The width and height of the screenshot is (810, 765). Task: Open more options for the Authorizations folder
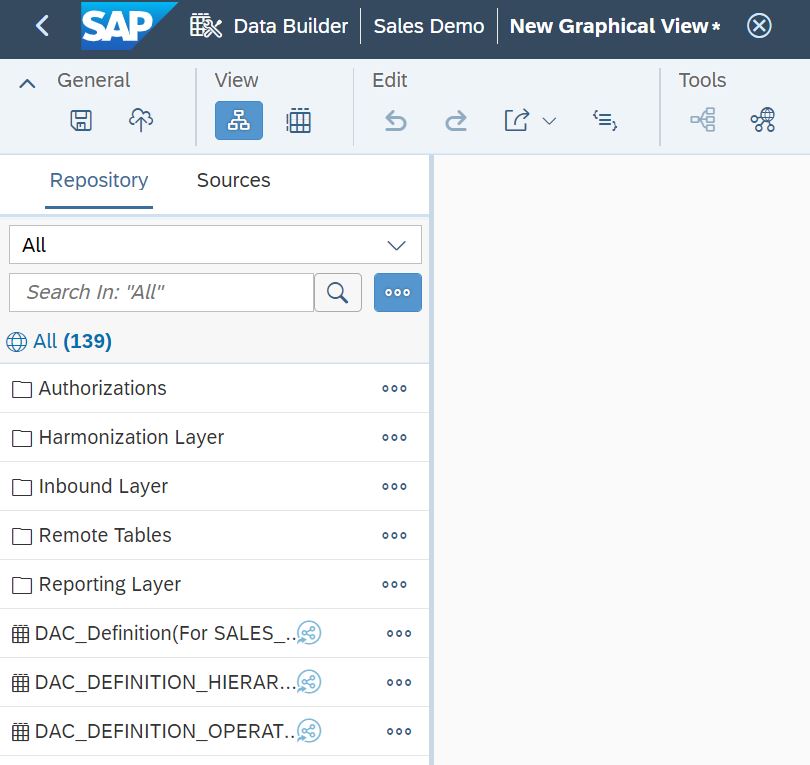pos(394,389)
